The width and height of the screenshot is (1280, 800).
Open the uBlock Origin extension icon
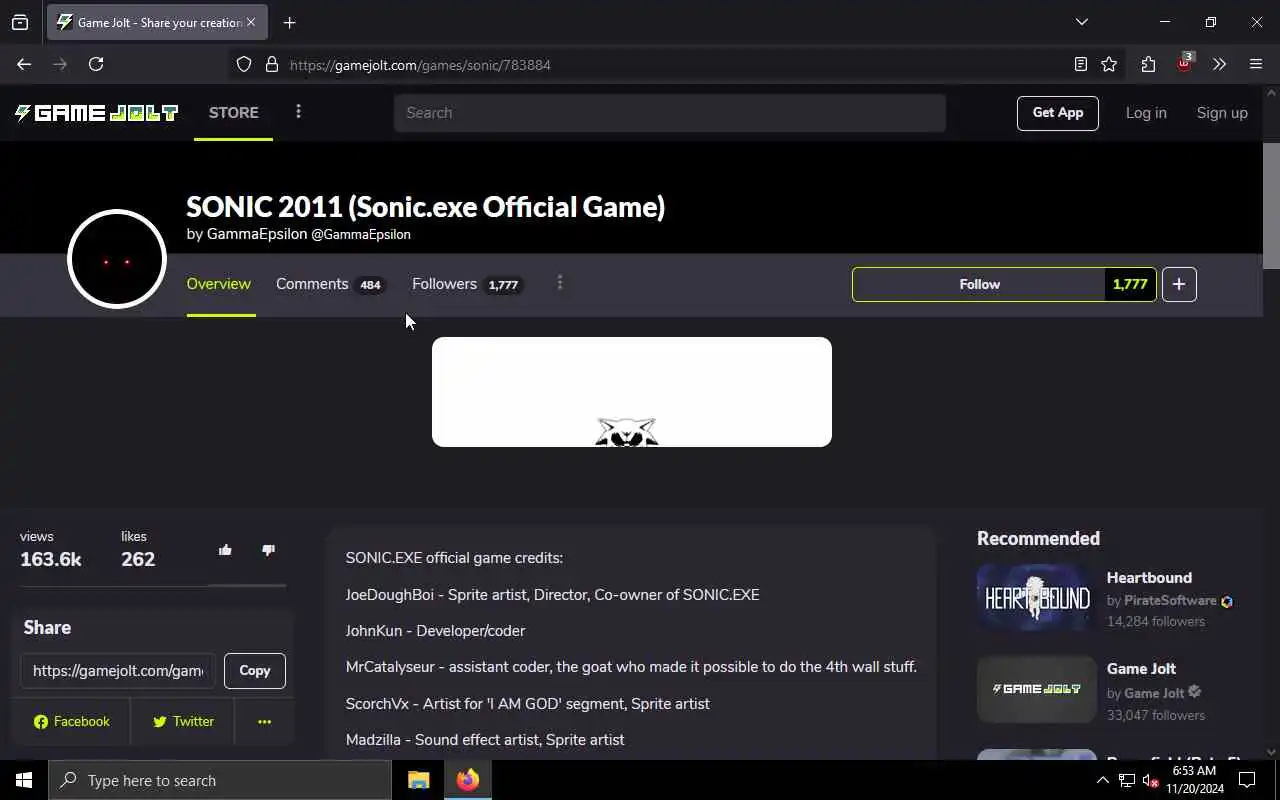tap(1184, 64)
